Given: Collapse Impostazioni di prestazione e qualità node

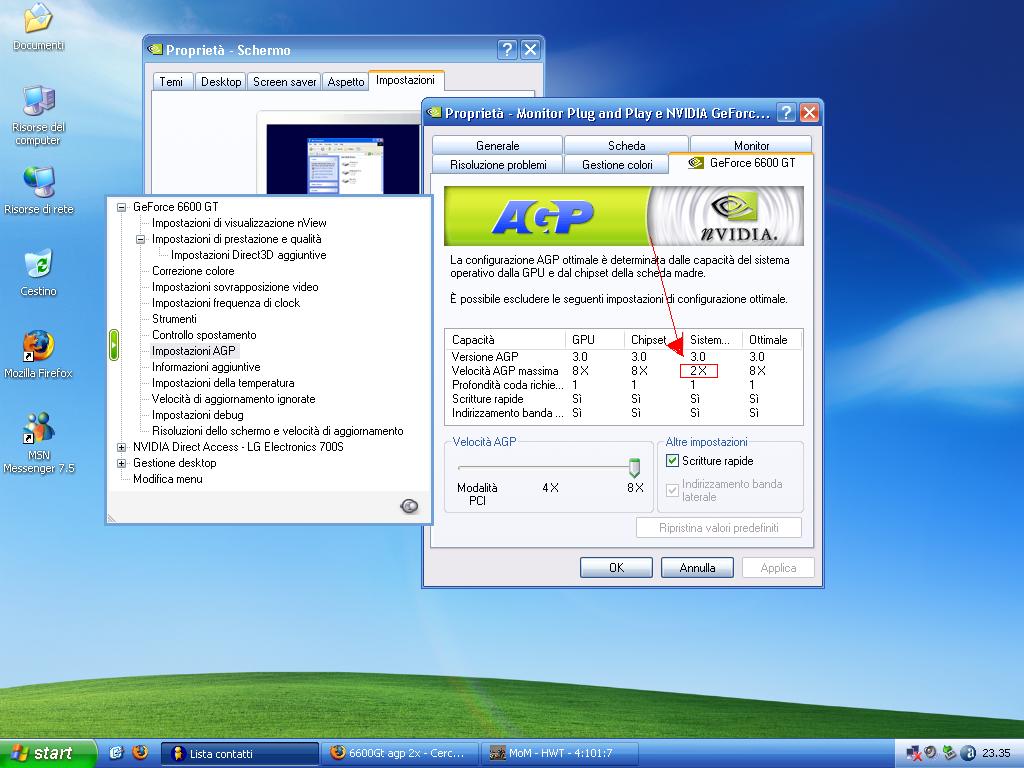Looking at the screenshot, I should [140, 239].
